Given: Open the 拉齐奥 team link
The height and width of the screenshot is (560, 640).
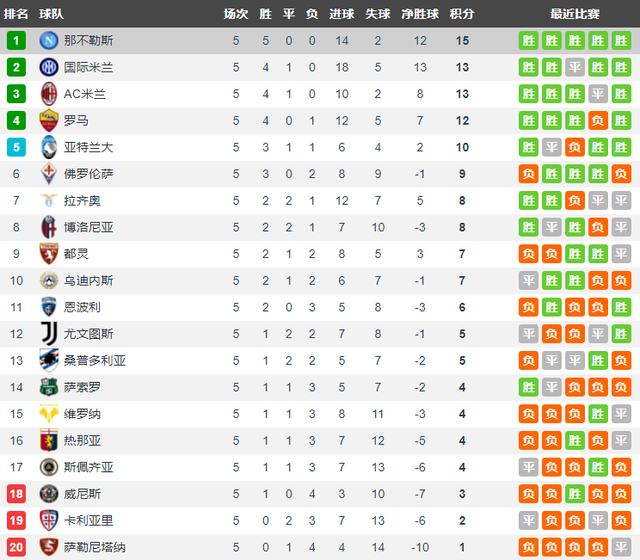Looking at the screenshot, I should click(x=82, y=200).
